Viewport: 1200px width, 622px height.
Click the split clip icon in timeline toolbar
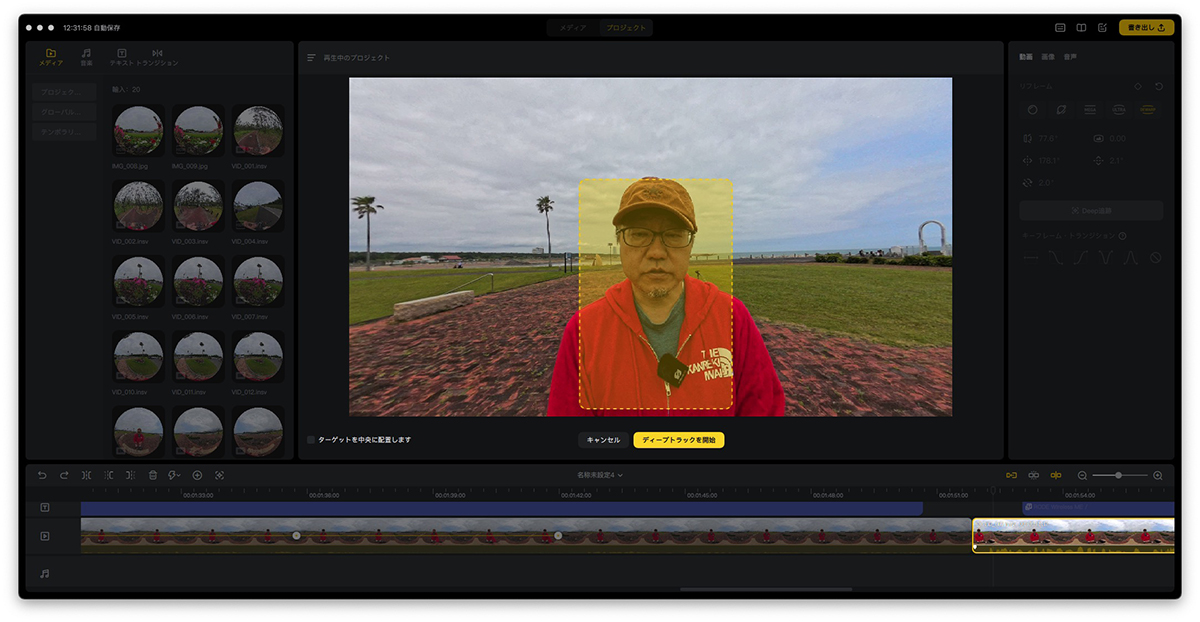[x=87, y=475]
